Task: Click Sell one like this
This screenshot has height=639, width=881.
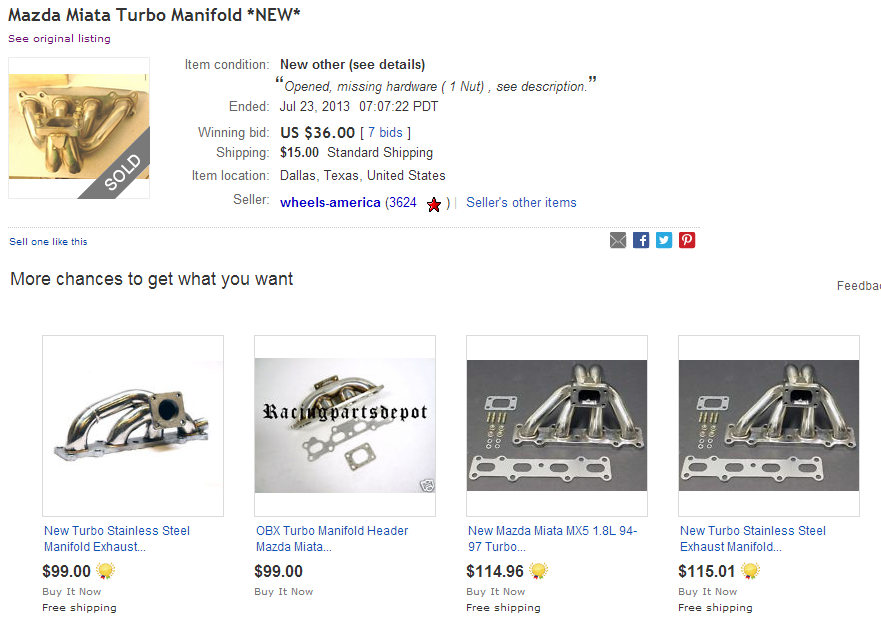Action: [x=48, y=242]
